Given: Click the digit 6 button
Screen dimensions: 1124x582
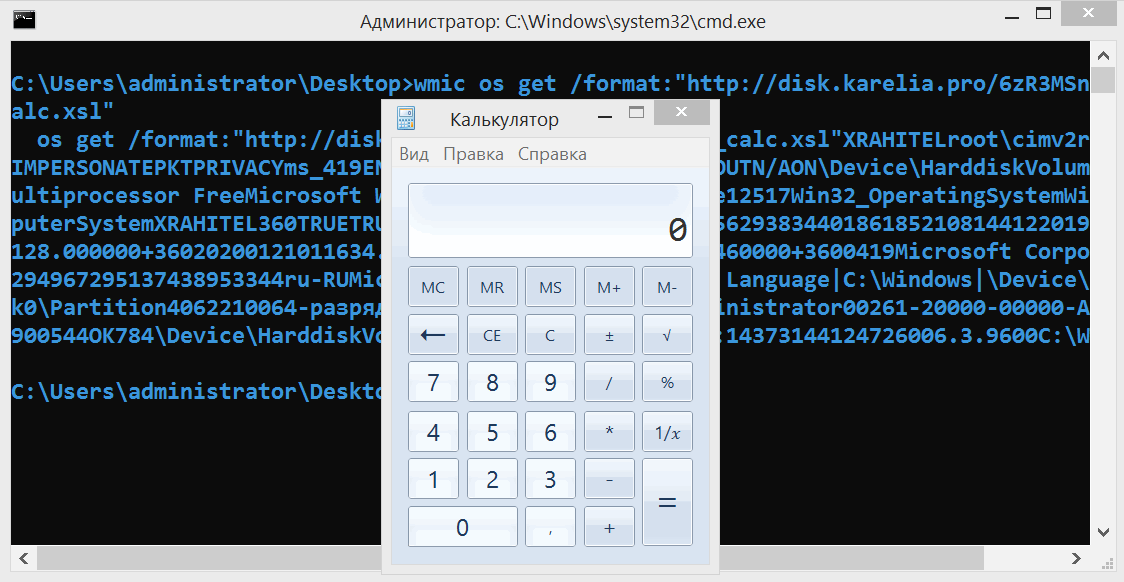Looking at the screenshot, I should (x=550, y=431).
